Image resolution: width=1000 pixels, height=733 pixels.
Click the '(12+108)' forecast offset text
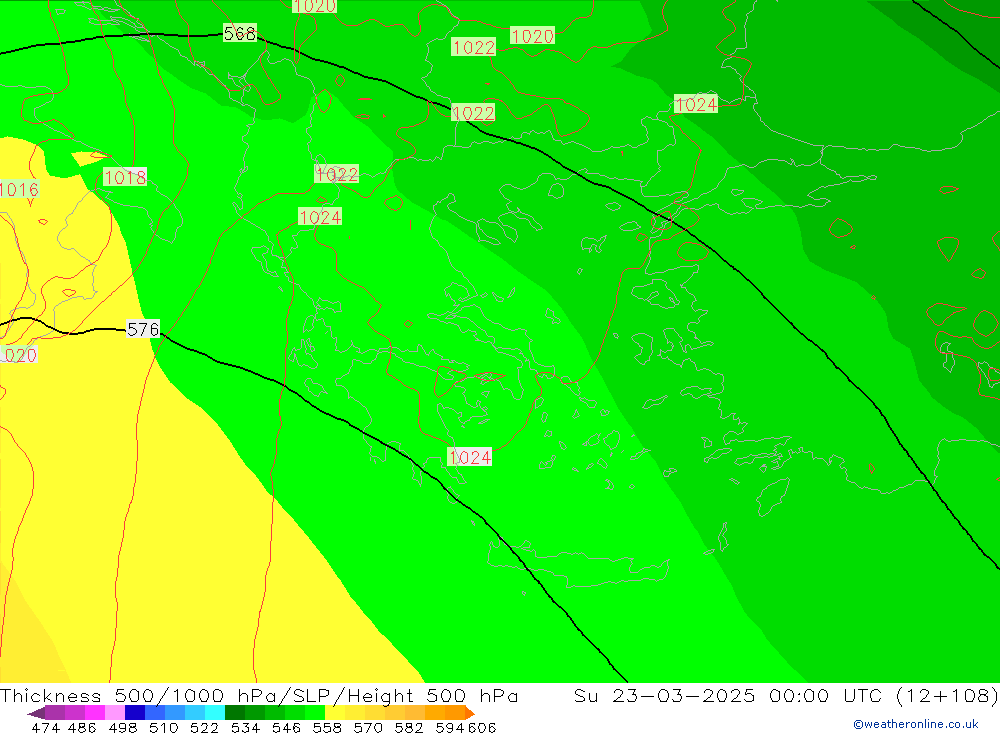tap(946, 695)
